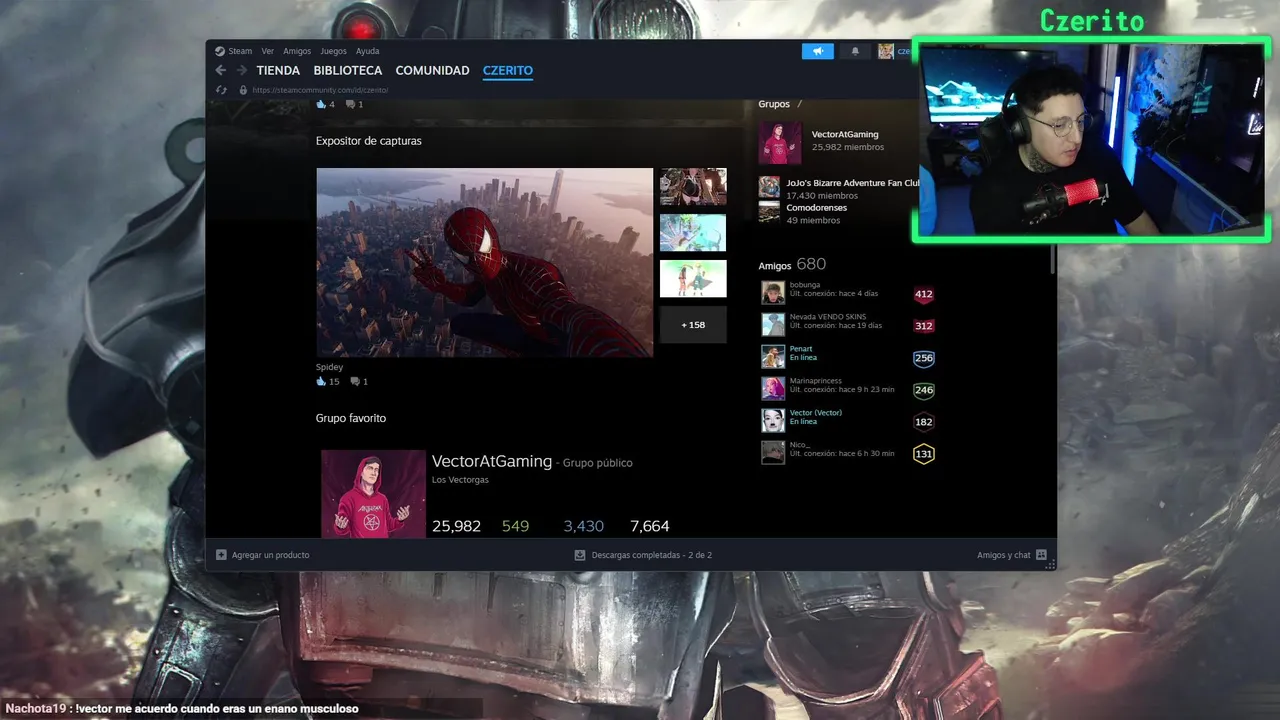Screen dimensions: 1280x720
Task: Go back with the left arrow
Action: coord(221,70)
